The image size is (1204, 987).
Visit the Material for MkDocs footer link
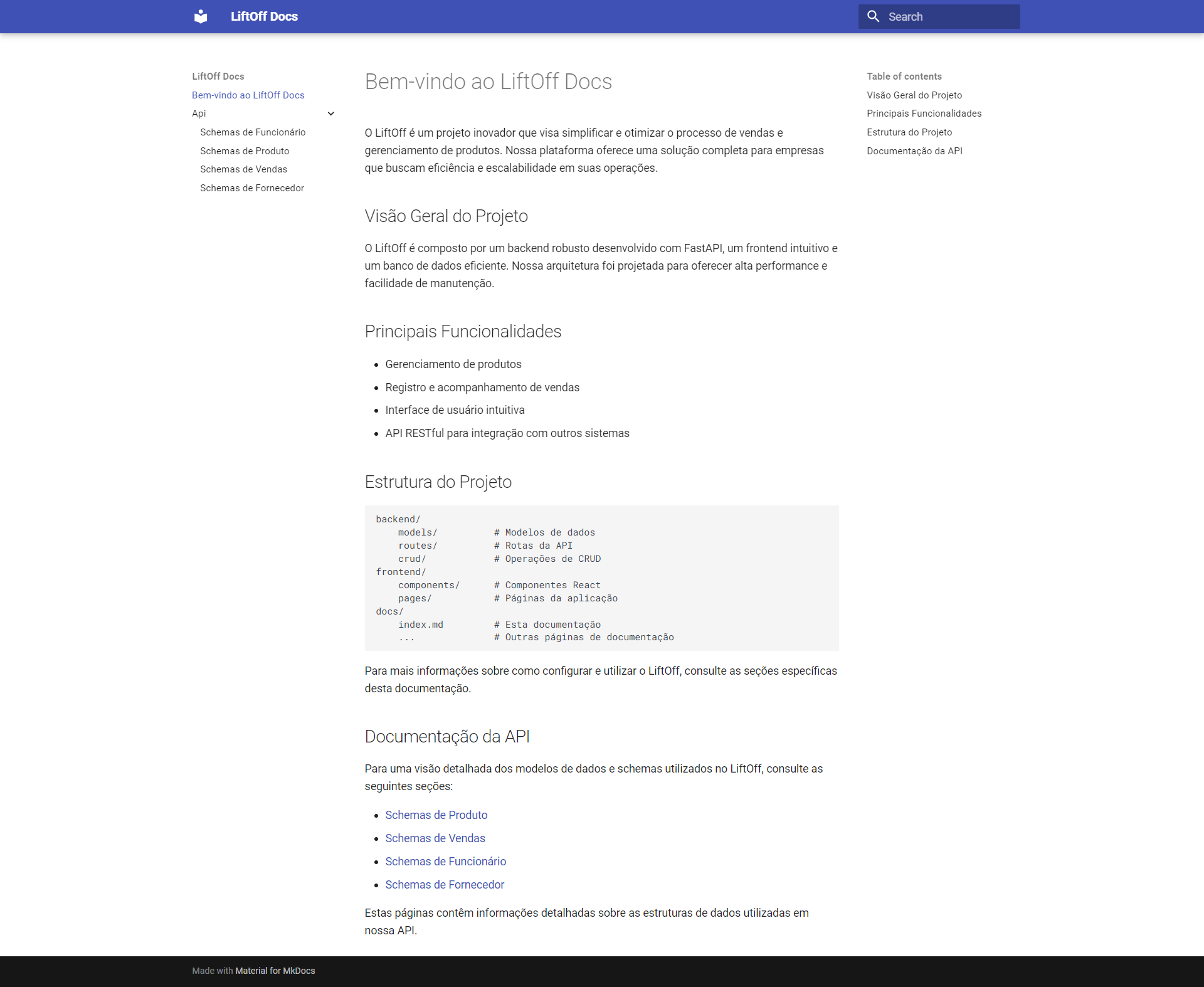pos(275,971)
